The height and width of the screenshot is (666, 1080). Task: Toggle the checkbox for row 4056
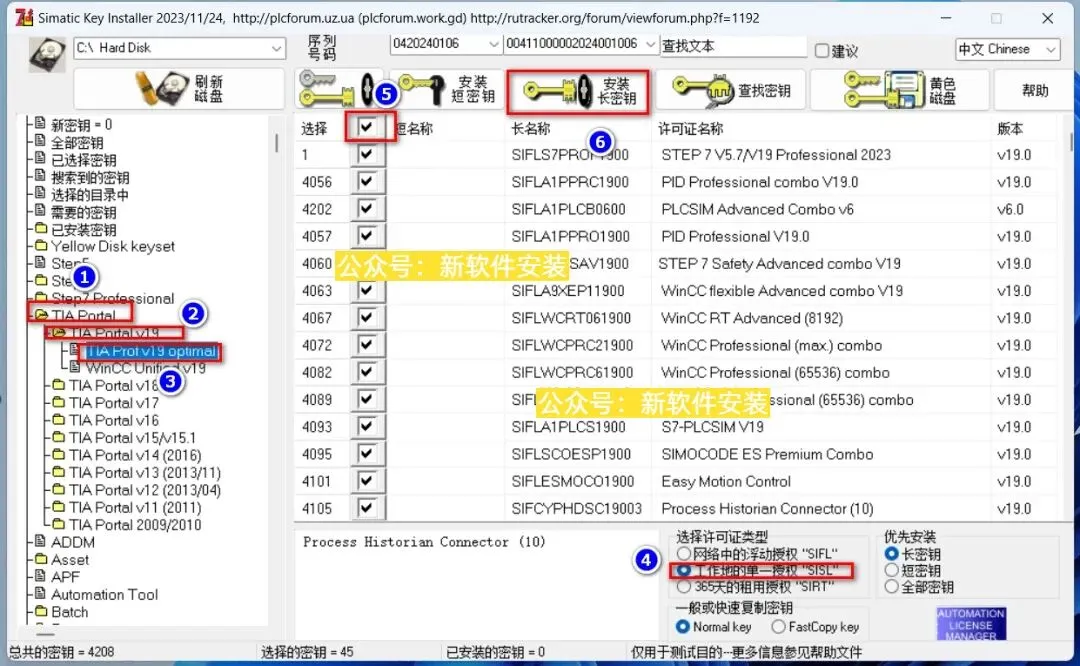coord(366,181)
